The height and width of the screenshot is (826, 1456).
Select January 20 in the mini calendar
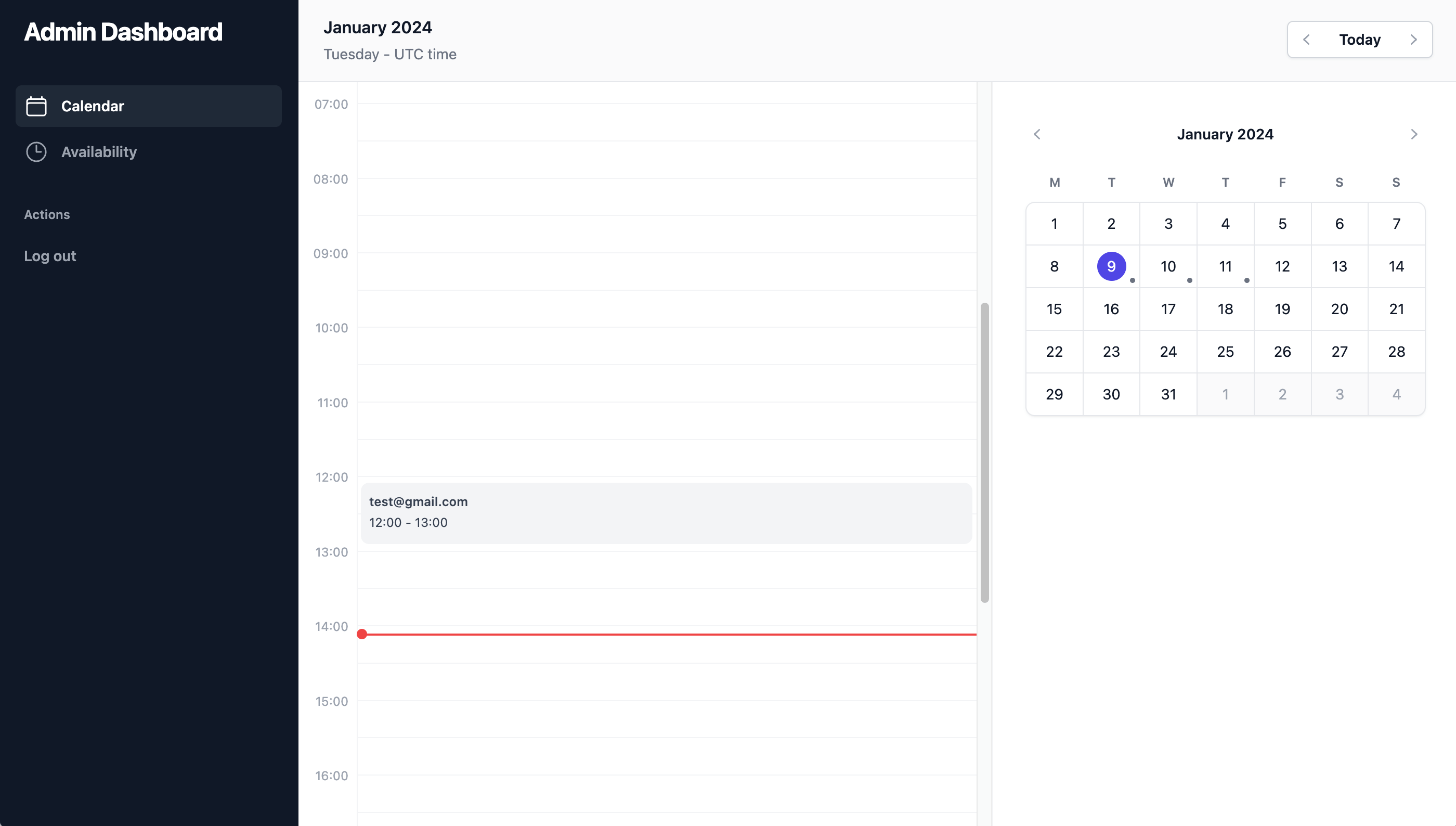pyautogui.click(x=1339, y=308)
